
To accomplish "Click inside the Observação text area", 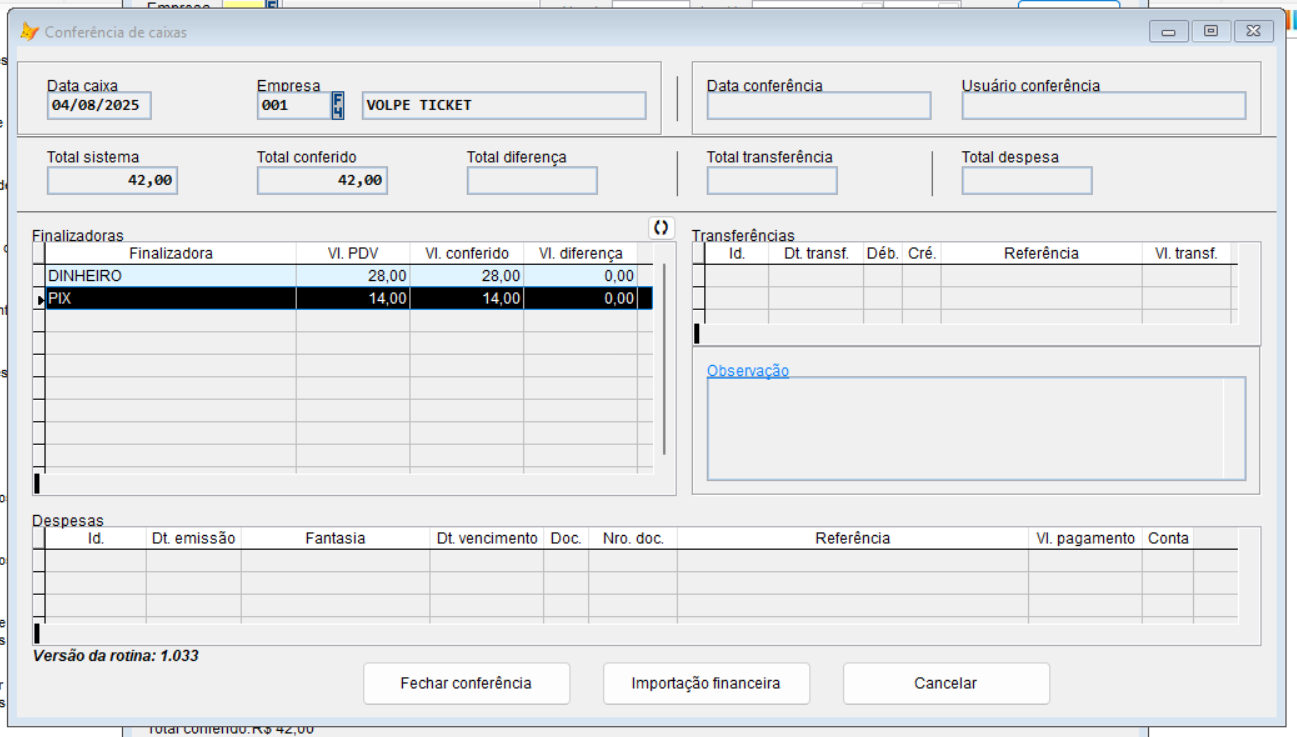I will [965, 428].
